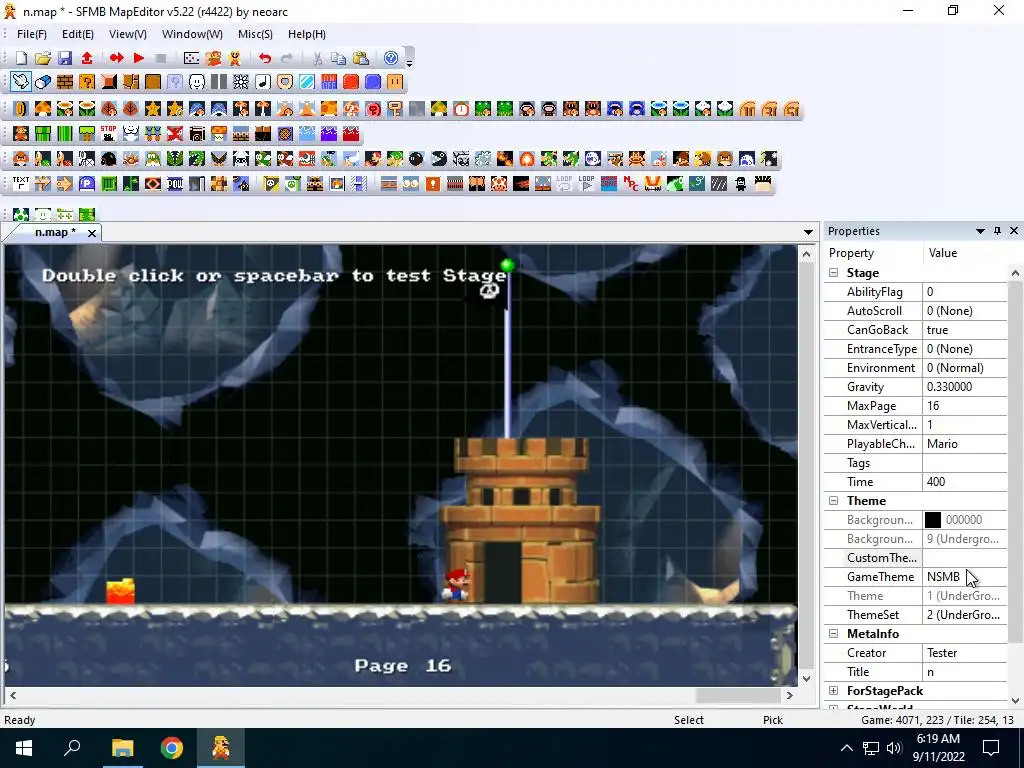Viewport: 1024px width, 768px height.
Task: Select the blue P-switch icon
Action: coord(87,184)
